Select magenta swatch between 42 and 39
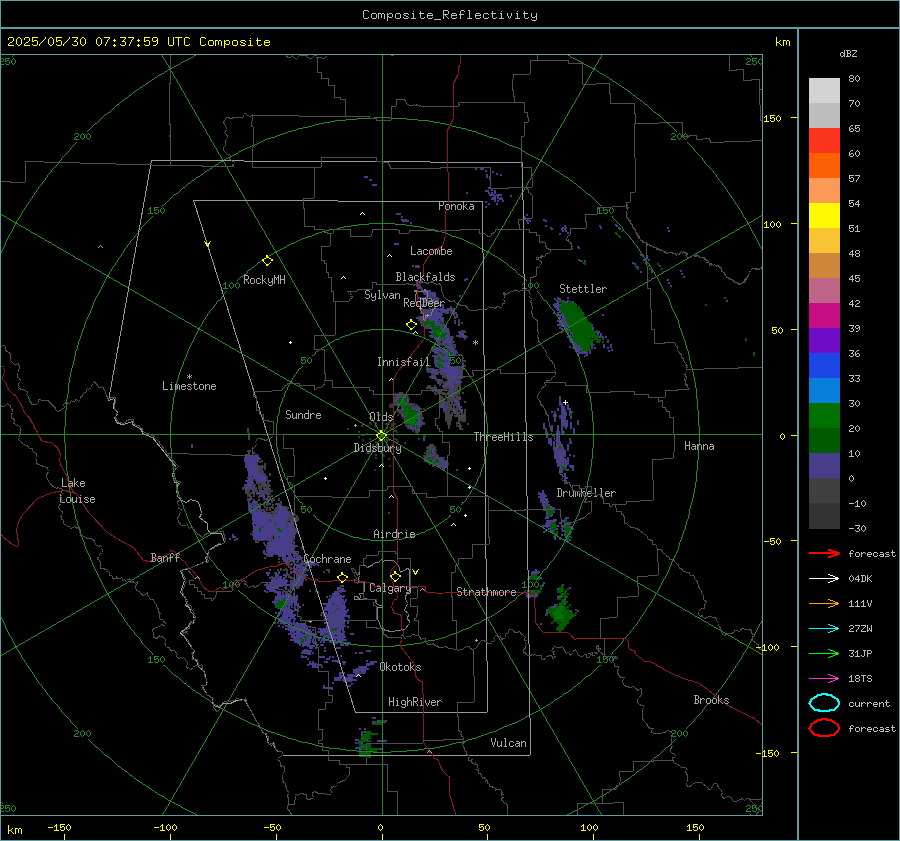The image size is (900, 841). [x=824, y=316]
